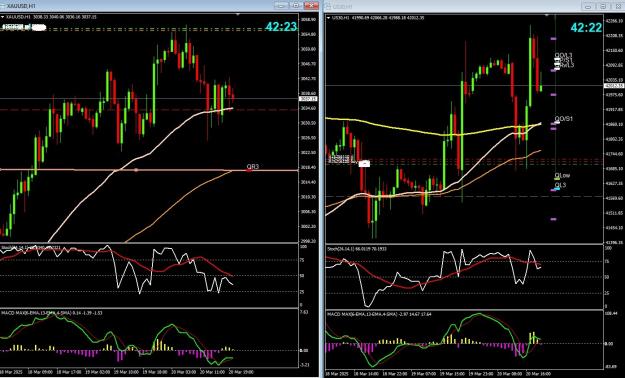Click the 20 Mar 16:00 time on US30 axis
625x378 pixels.
click(539, 374)
